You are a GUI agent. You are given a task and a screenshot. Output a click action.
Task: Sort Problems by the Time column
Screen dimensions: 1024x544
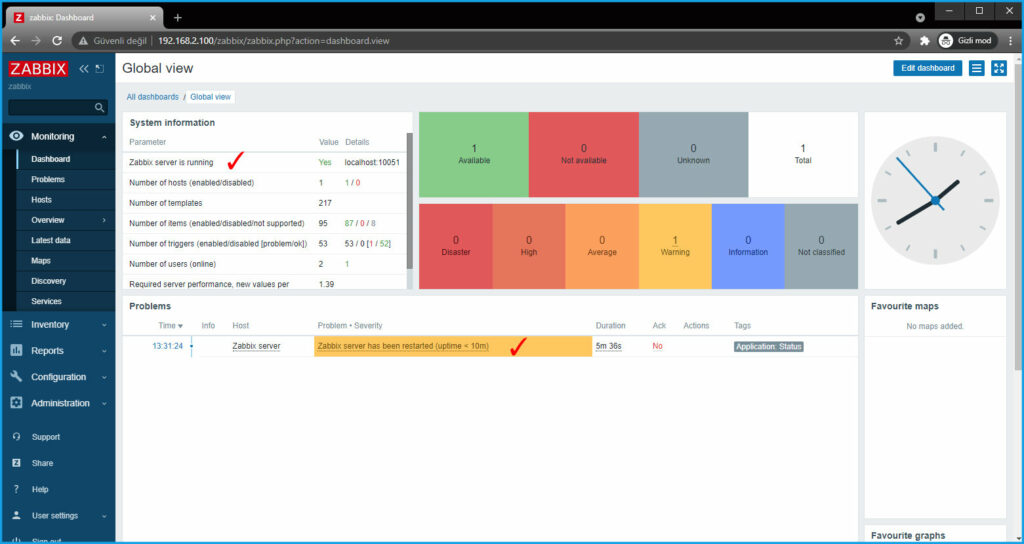coord(170,325)
